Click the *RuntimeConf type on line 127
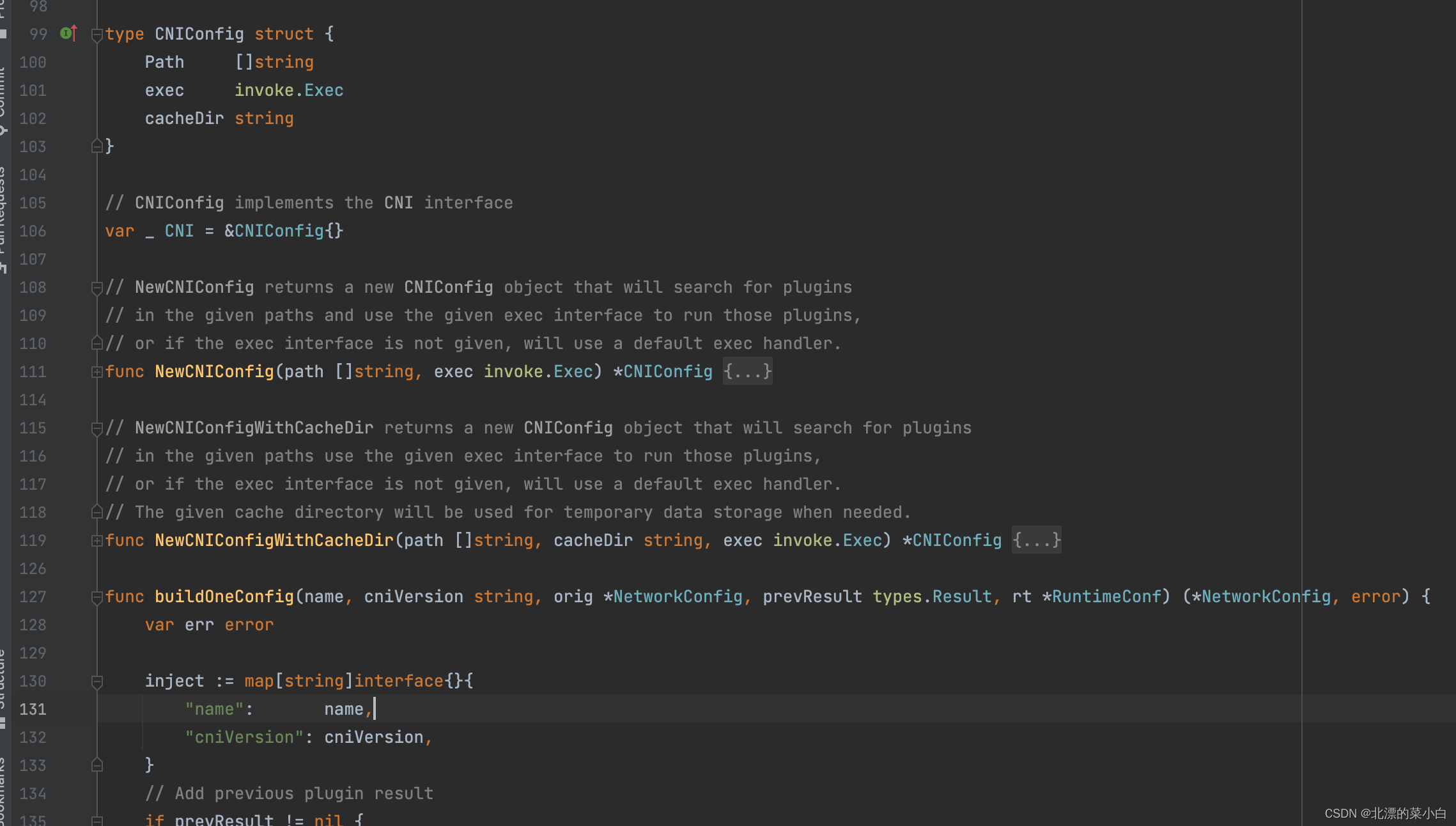 1102,596
